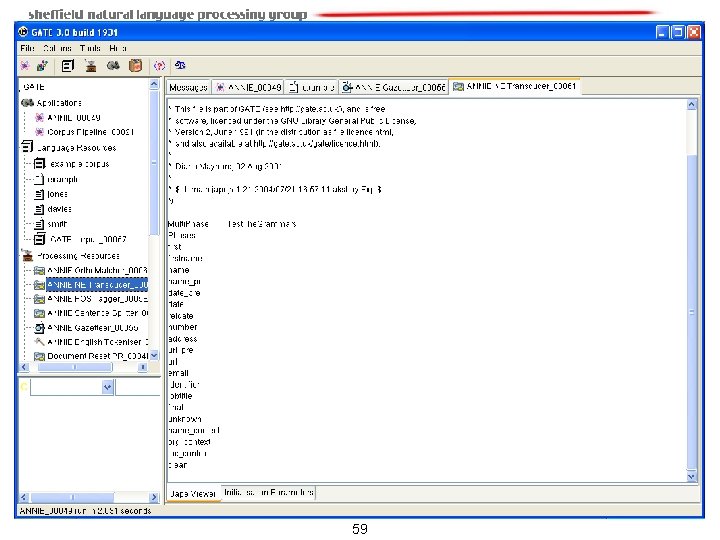Select ANNIE Ortho Matcher resource
Image resolution: width=720 pixels, height=540 pixels.
point(97,270)
